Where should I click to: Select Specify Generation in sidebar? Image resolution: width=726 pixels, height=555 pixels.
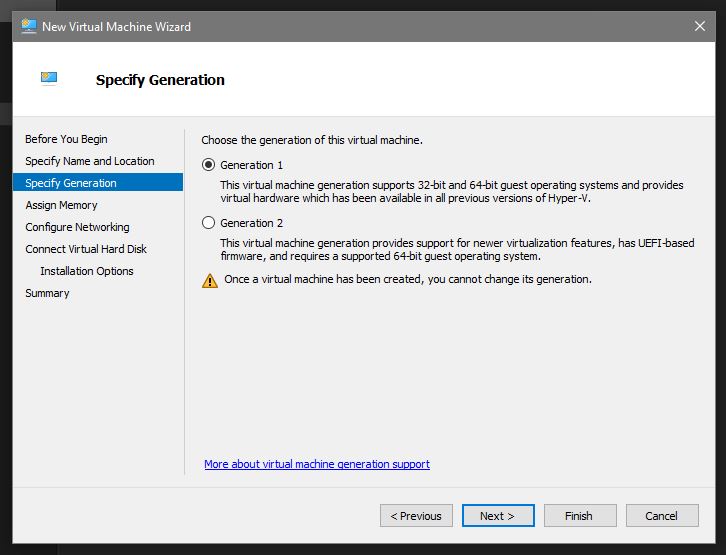click(x=71, y=183)
